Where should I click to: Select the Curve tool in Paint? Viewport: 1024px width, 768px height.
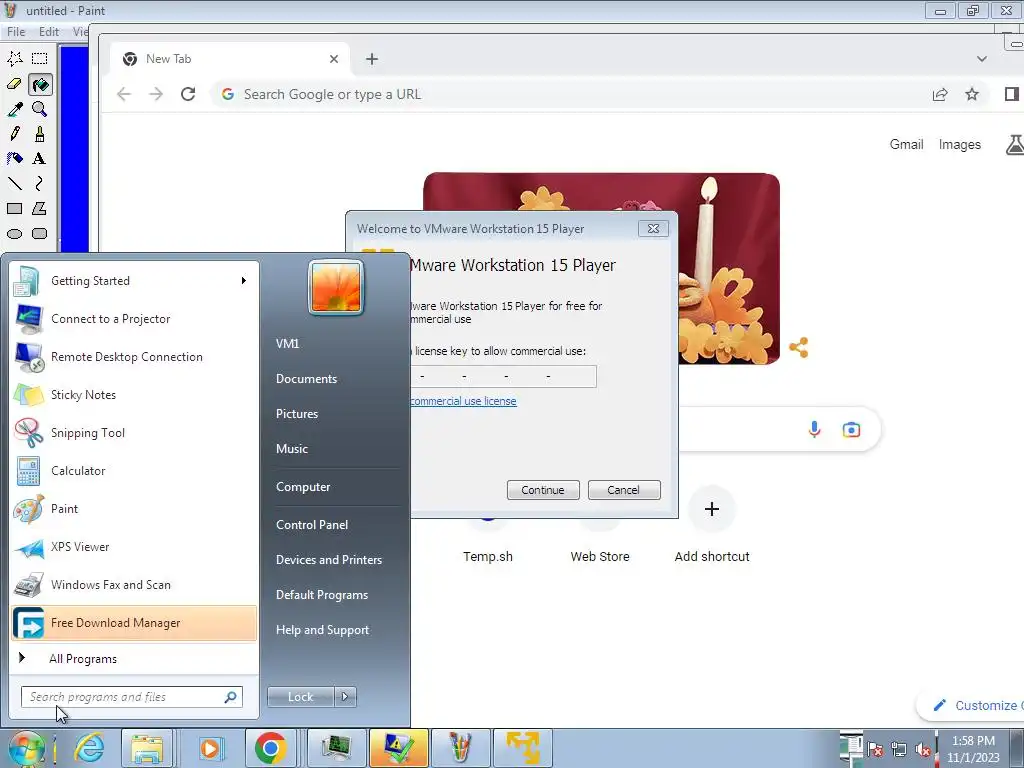click(x=39, y=184)
